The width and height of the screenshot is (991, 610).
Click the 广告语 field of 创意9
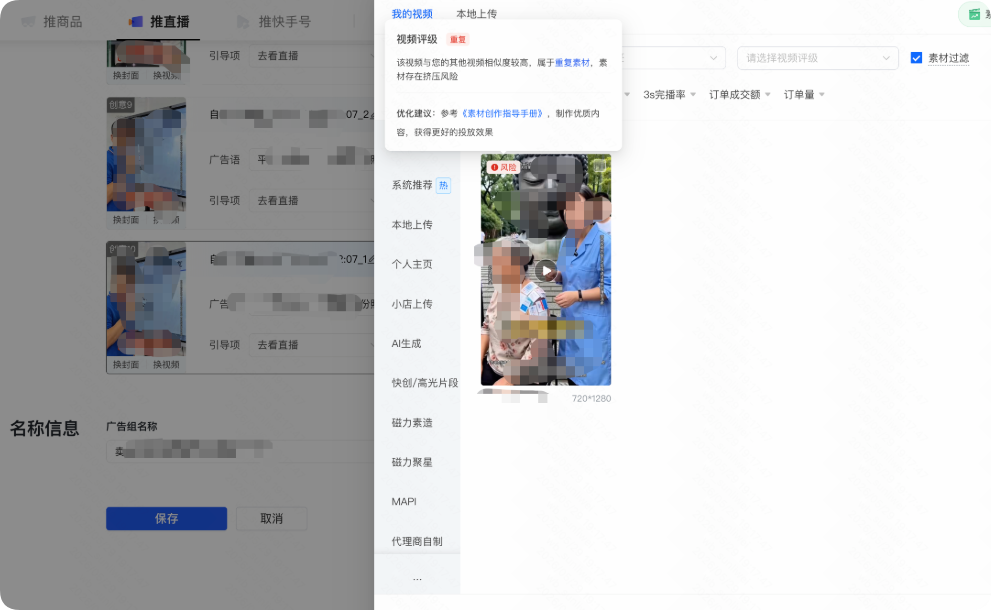click(312, 159)
